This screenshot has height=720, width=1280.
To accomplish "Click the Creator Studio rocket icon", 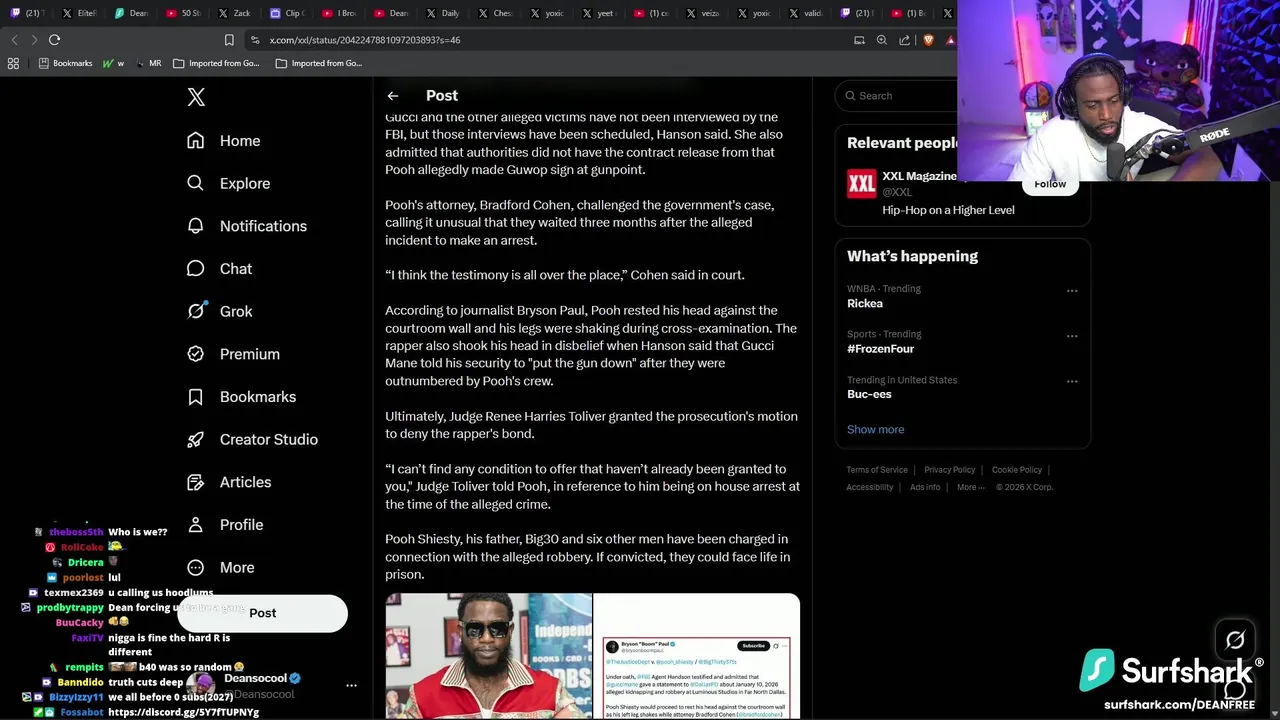I will (x=196, y=439).
